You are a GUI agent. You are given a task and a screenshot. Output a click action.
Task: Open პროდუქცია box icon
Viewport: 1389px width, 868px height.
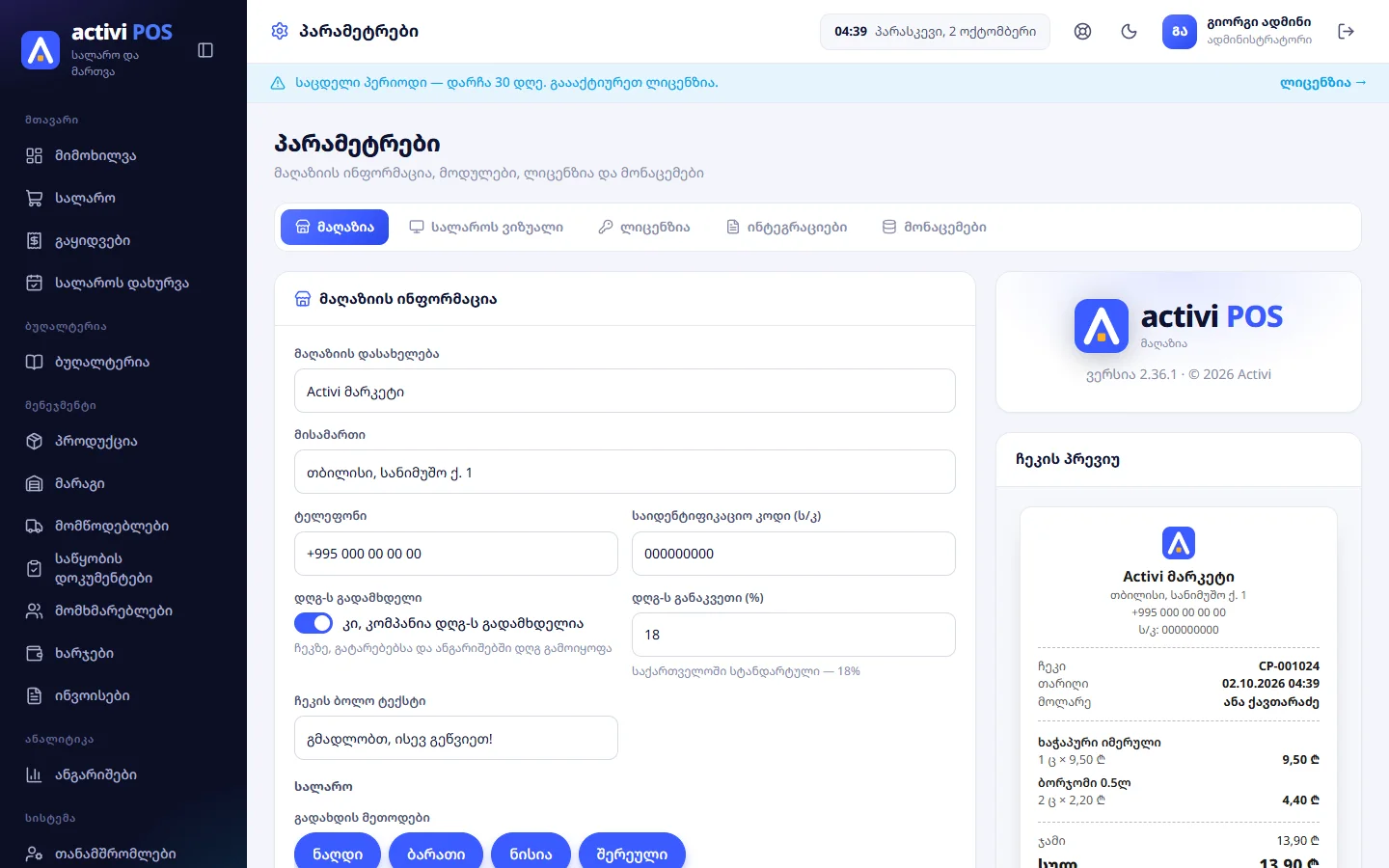point(35,442)
